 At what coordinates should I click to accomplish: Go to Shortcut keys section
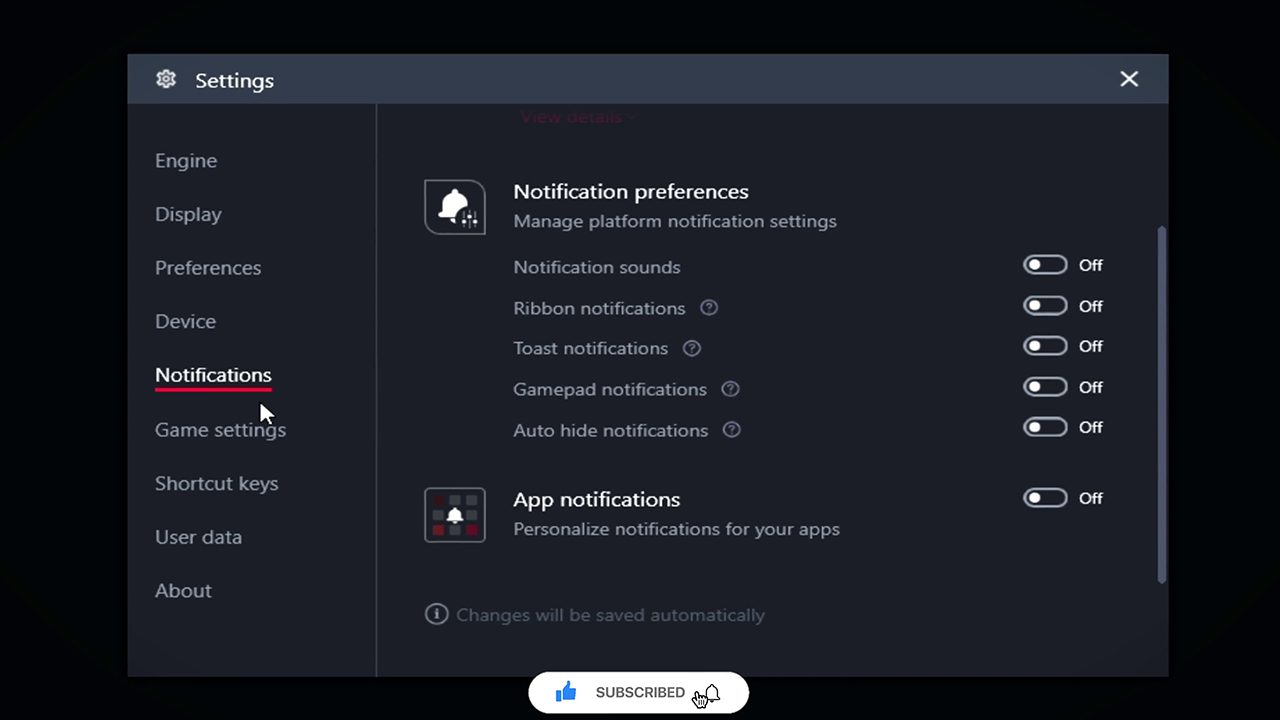(217, 483)
